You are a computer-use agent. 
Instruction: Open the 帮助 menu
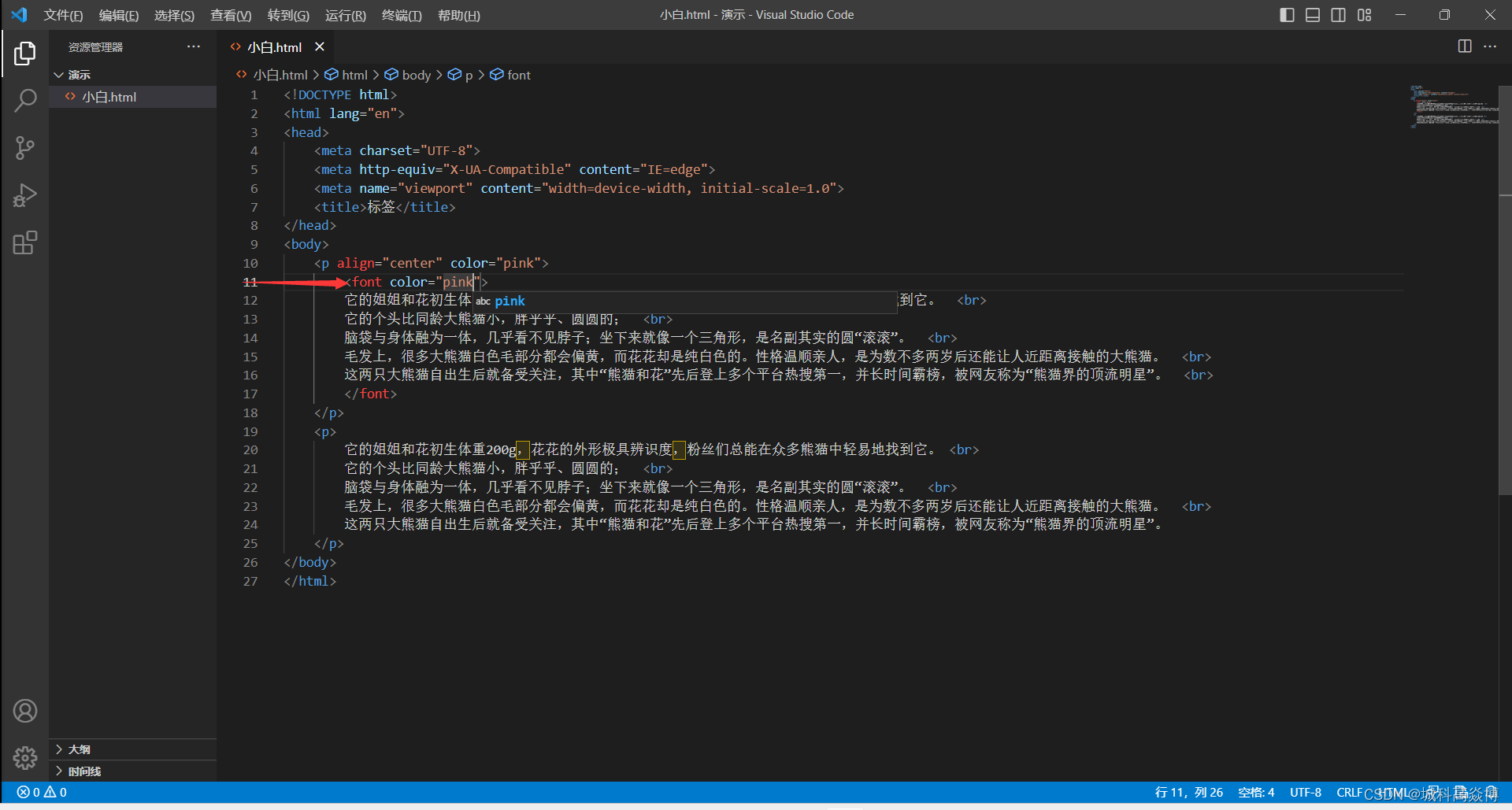[458, 15]
